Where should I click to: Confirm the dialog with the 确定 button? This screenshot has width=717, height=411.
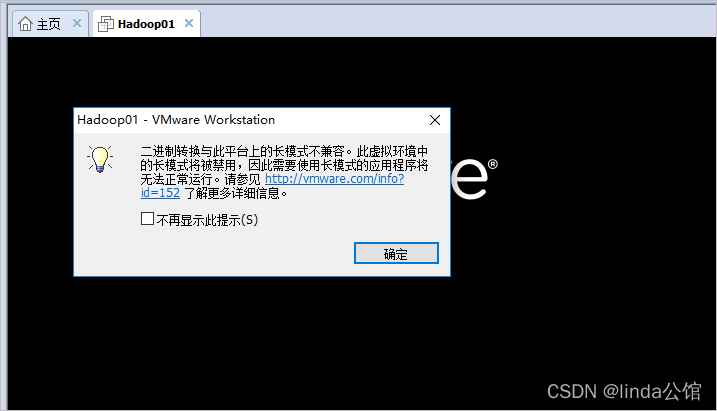tap(396, 253)
